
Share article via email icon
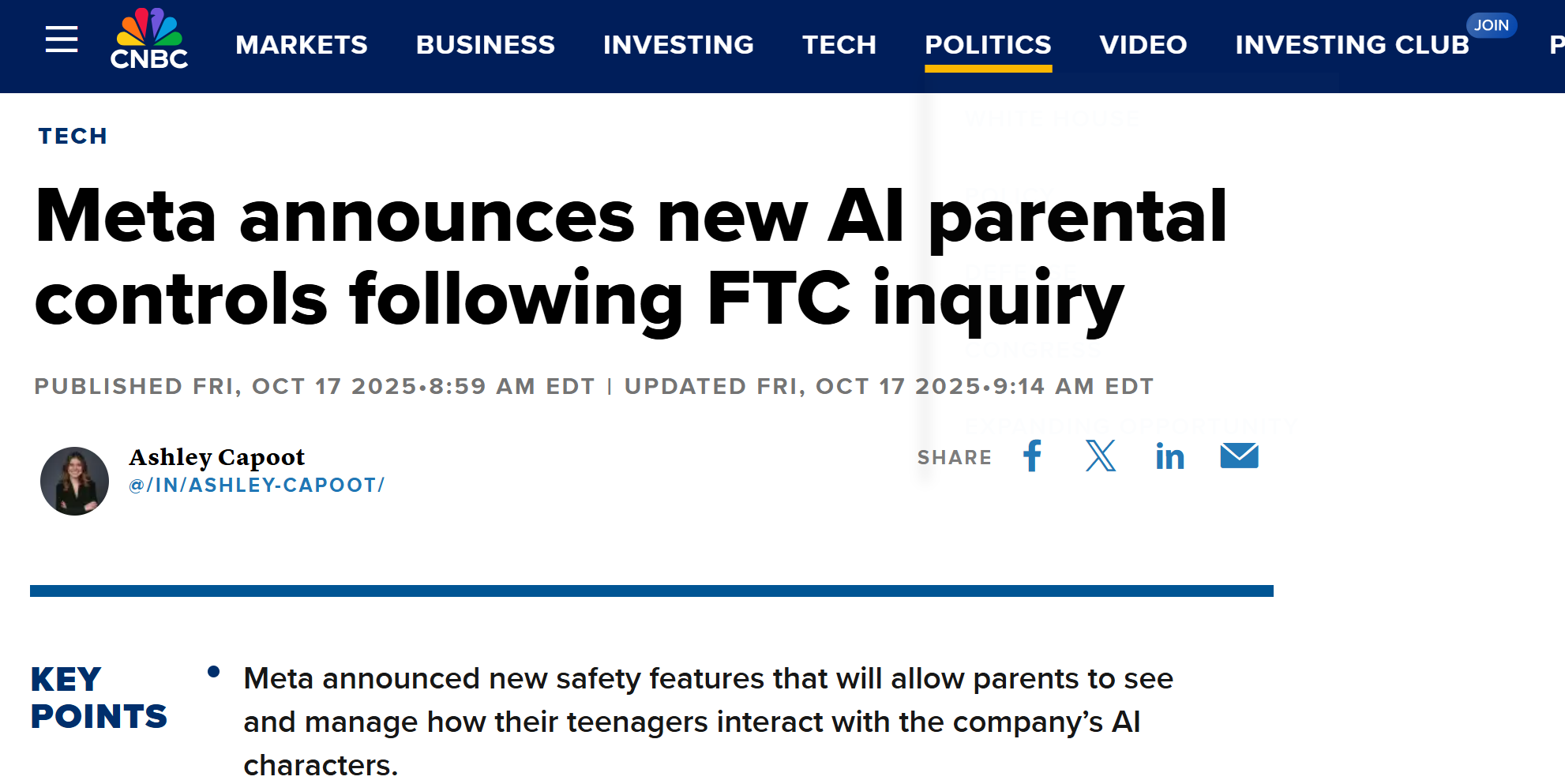tap(1239, 456)
